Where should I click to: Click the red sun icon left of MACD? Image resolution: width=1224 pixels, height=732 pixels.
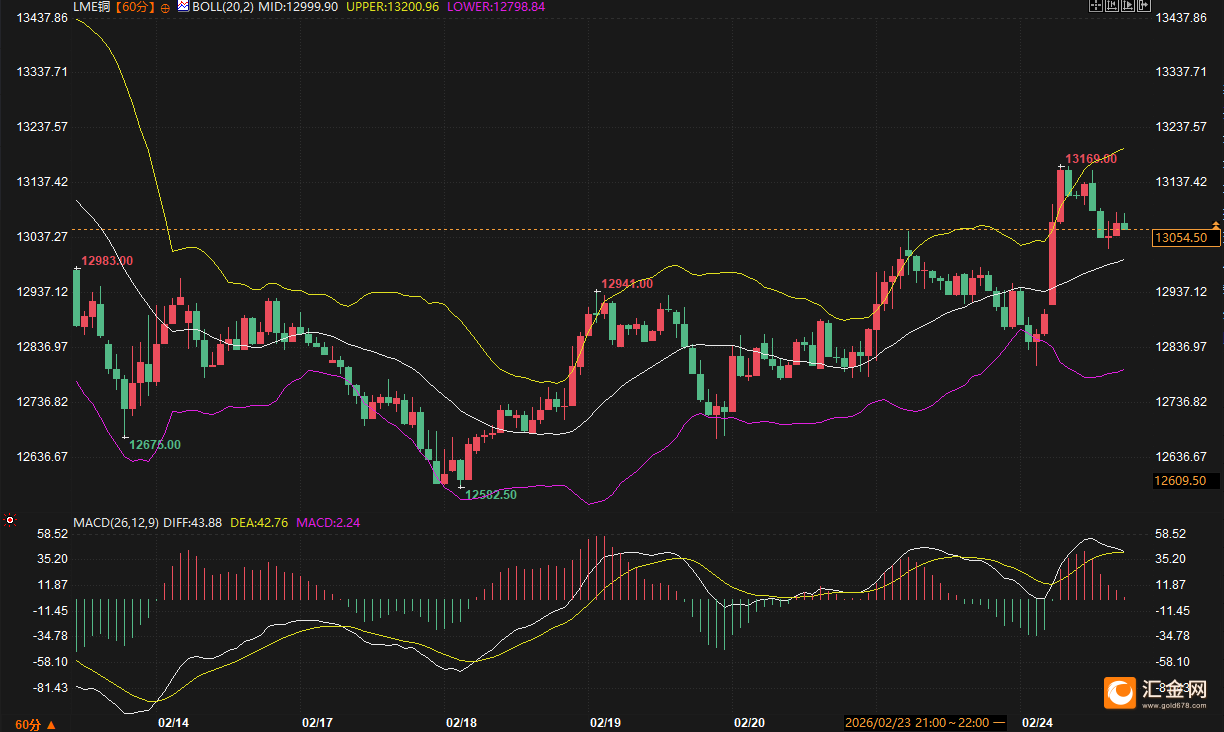[x=10, y=520]
